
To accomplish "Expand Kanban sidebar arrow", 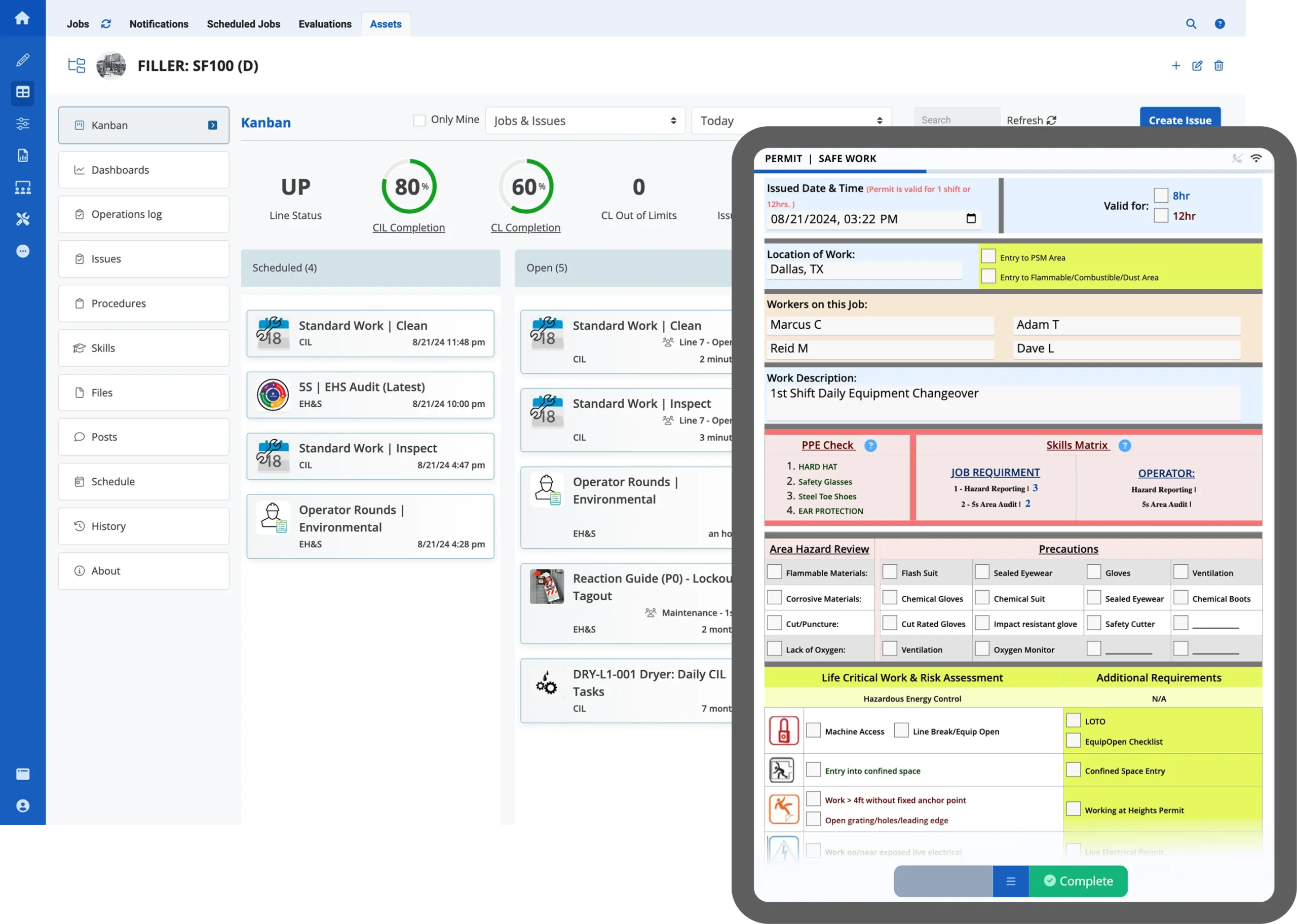I will [212, 125].
